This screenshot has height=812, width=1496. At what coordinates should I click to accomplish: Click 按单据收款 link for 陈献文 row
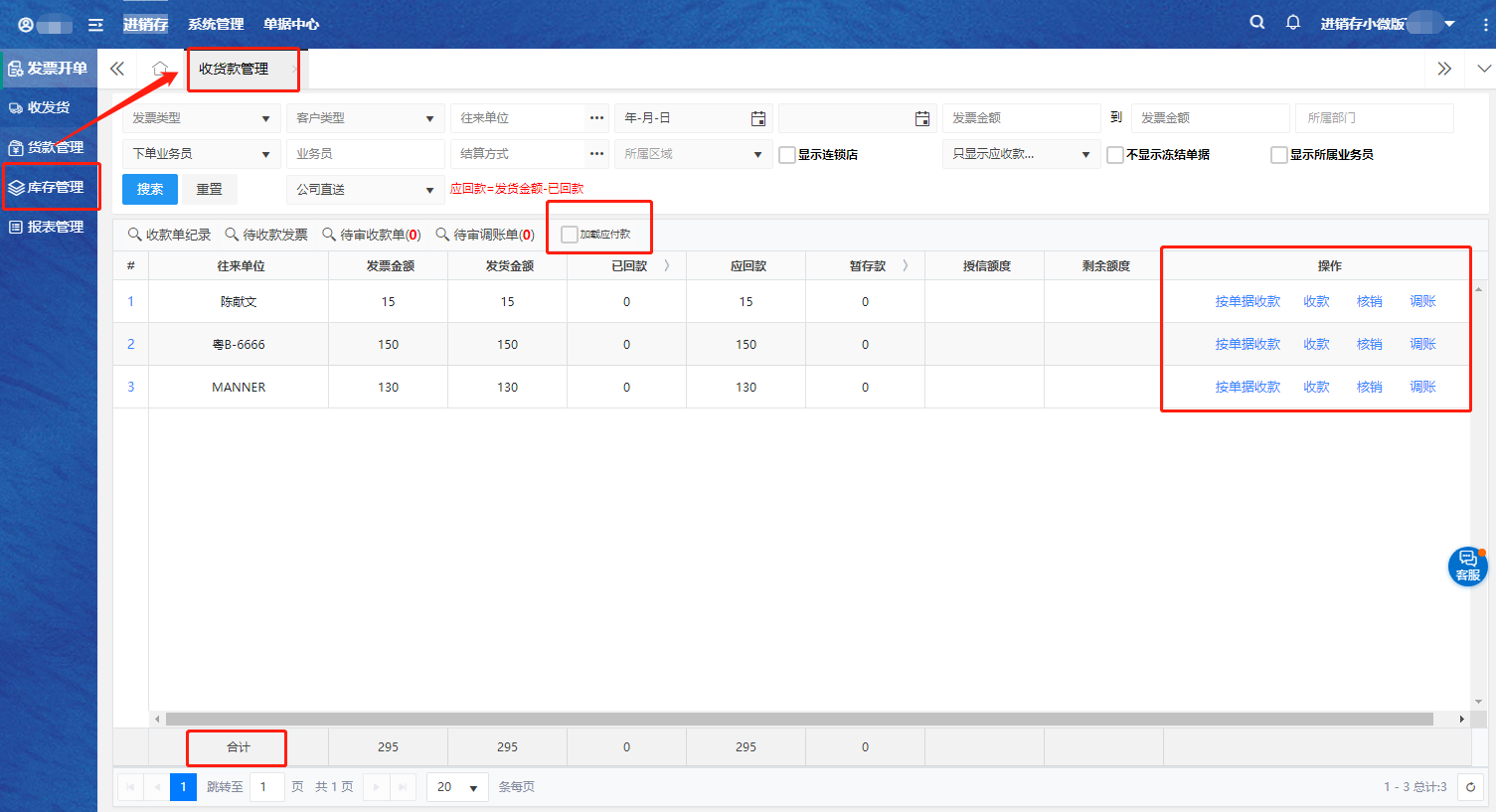[1247, 301]
